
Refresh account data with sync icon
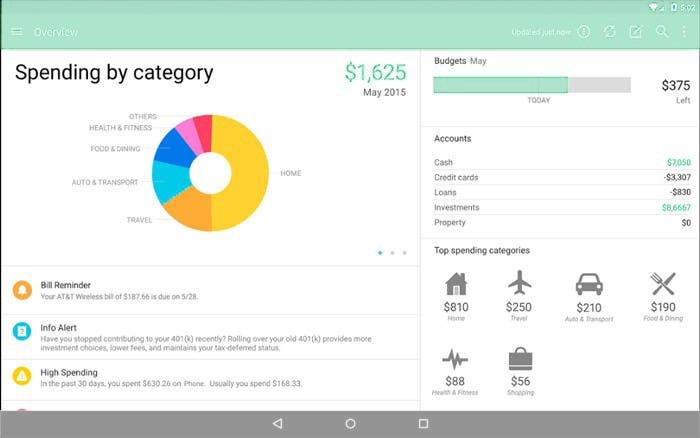click(x=610, y=32)
